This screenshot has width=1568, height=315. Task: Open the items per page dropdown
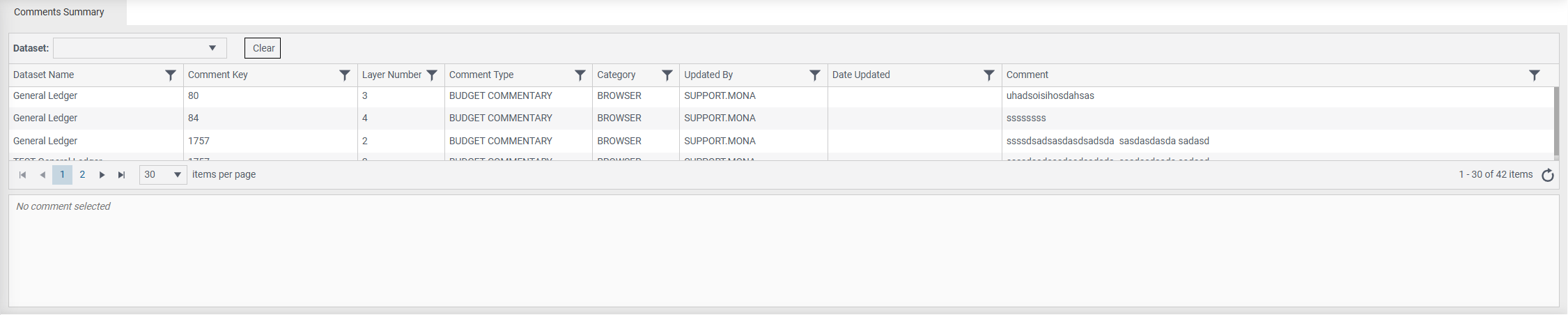coord(178,175)
